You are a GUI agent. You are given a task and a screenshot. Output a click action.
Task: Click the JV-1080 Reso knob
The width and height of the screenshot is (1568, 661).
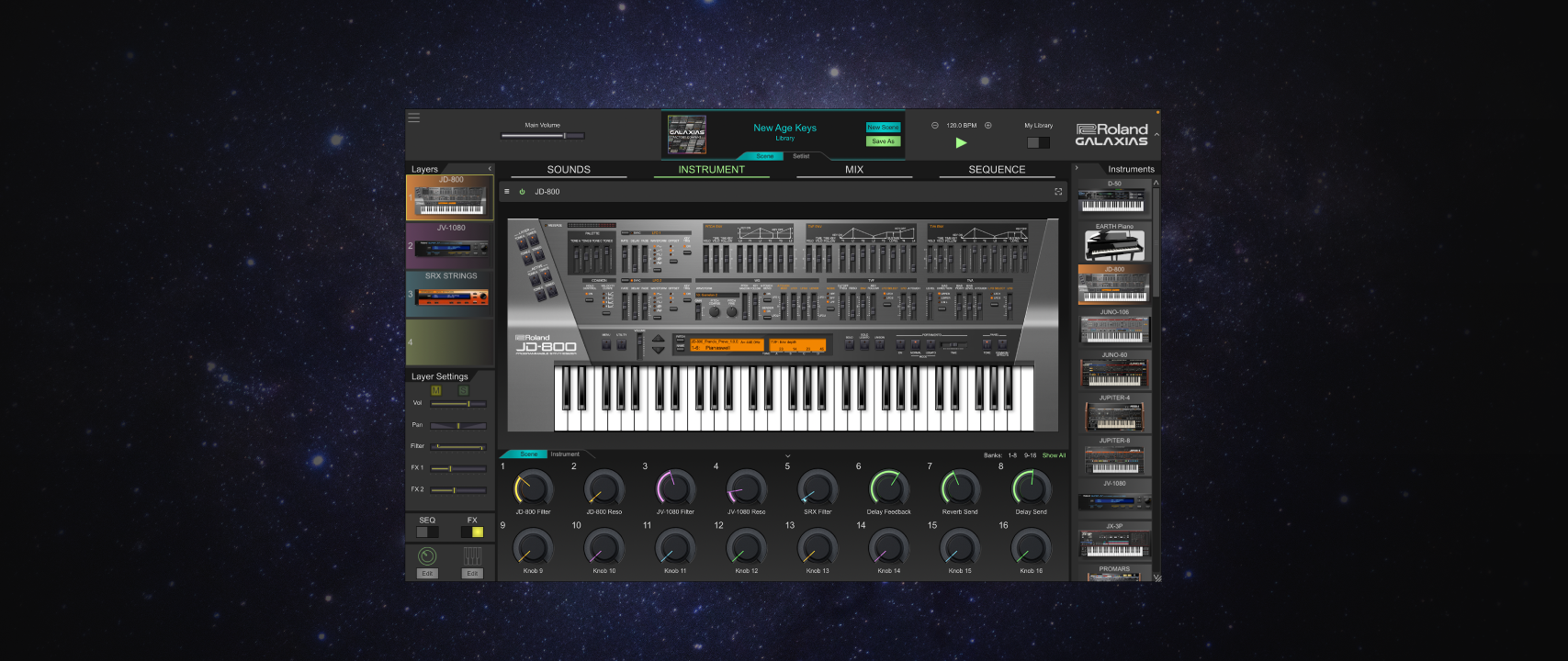tap(747, 488)
